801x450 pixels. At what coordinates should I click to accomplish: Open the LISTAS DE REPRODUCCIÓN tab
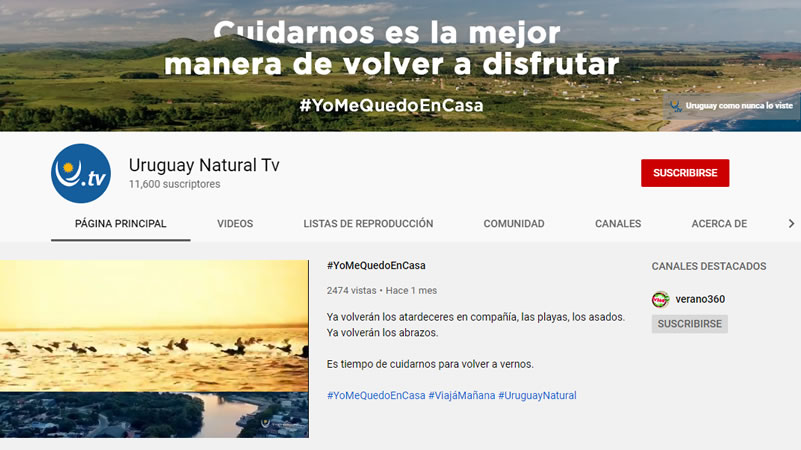[x=368, y=224]
